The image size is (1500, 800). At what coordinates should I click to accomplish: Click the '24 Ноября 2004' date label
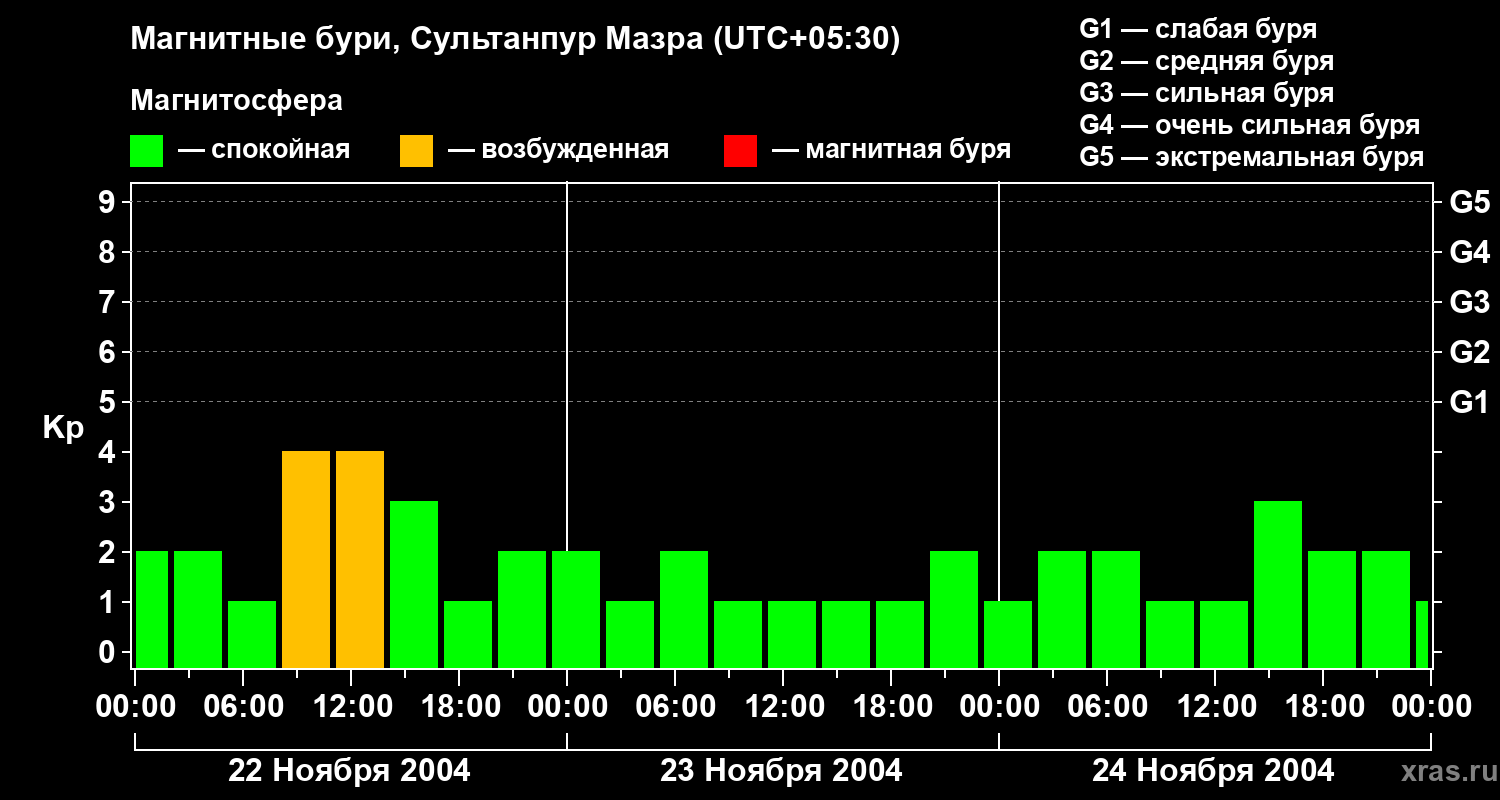point(1213,771)
